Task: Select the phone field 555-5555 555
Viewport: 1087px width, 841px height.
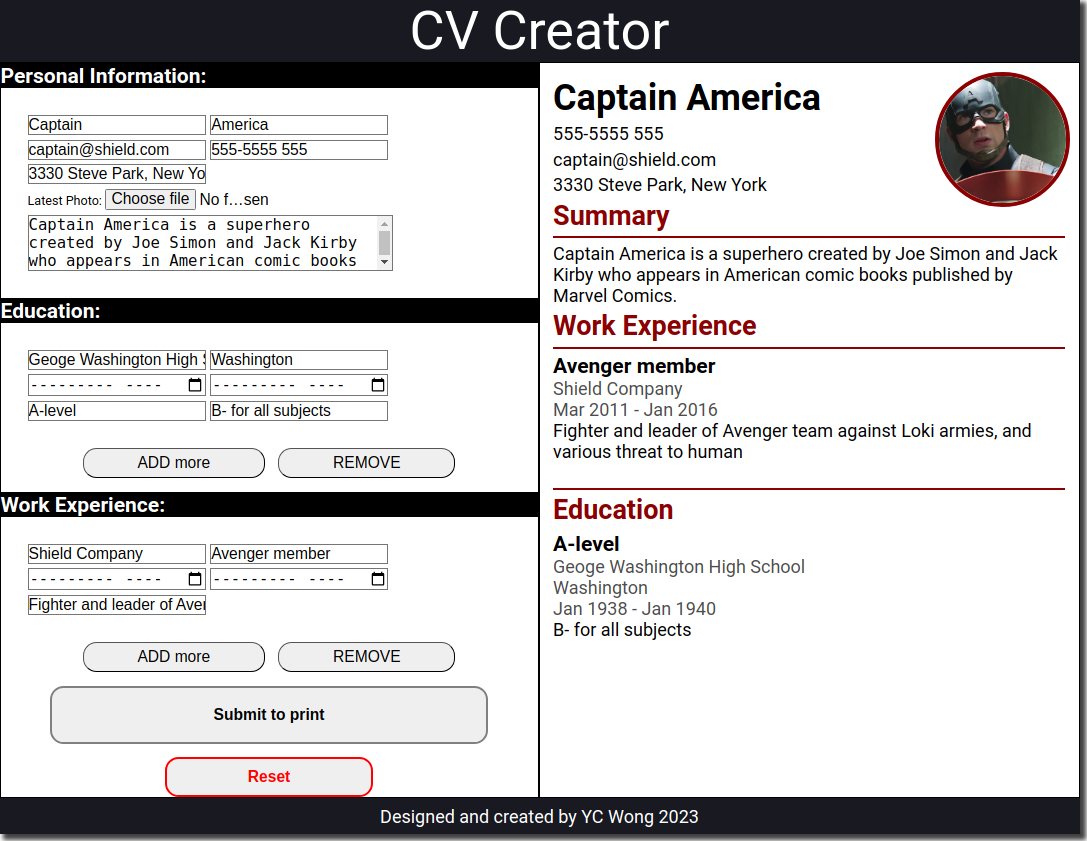Action: (299, 150)
